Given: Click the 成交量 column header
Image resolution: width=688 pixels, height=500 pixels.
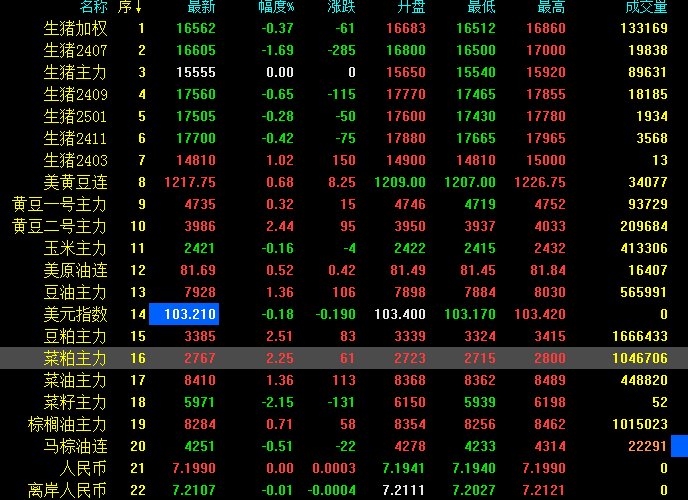Looking at the screenshot, I should pos(646,6).
